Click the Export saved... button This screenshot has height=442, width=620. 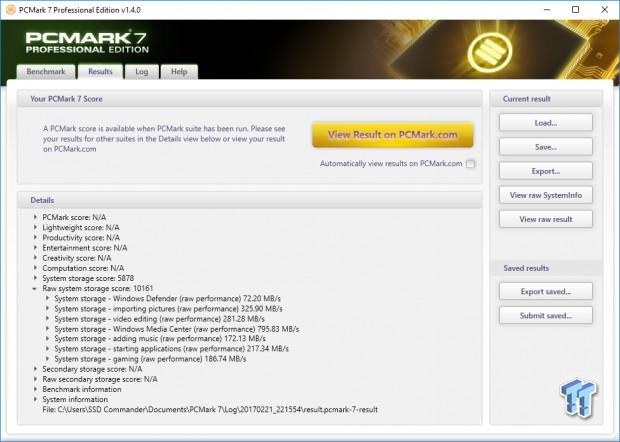click(x=545, y=292)
